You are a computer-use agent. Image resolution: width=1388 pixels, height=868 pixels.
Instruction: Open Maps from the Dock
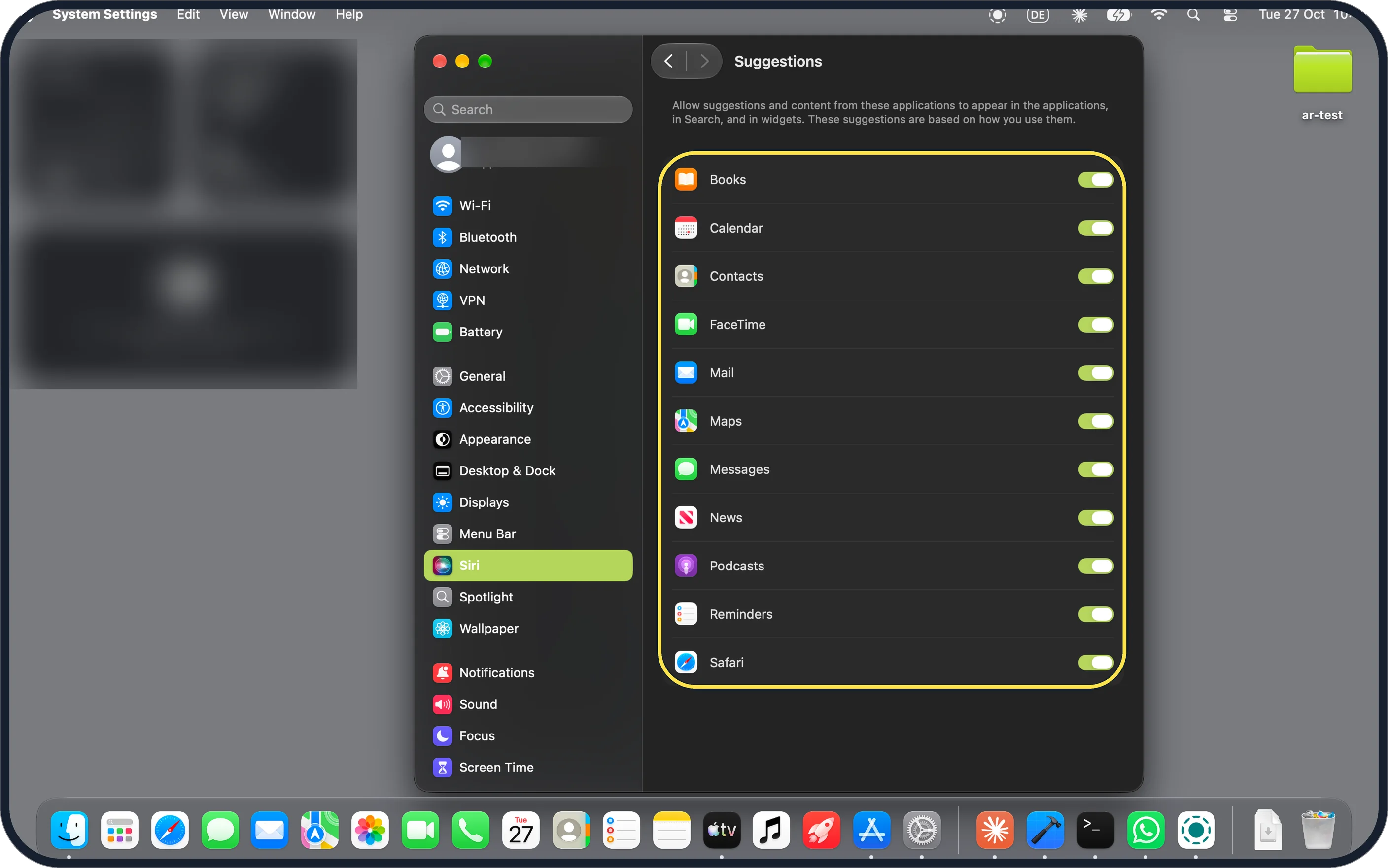(320, 830)
